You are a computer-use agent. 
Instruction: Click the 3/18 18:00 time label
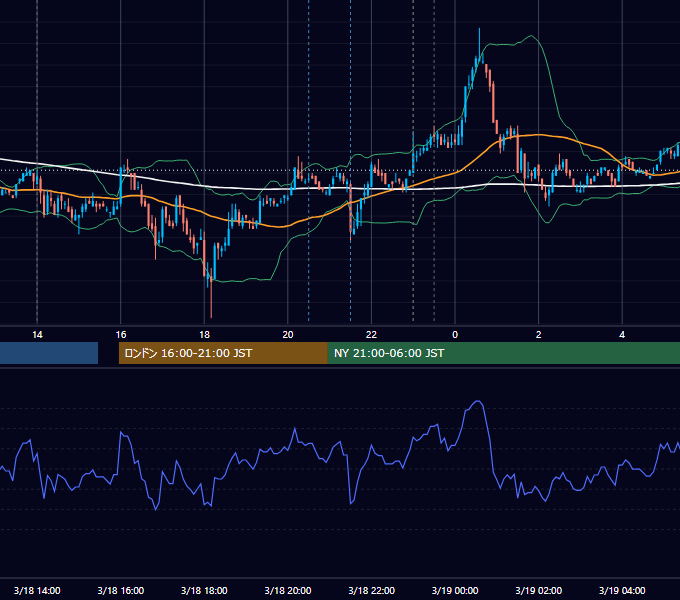204,590
